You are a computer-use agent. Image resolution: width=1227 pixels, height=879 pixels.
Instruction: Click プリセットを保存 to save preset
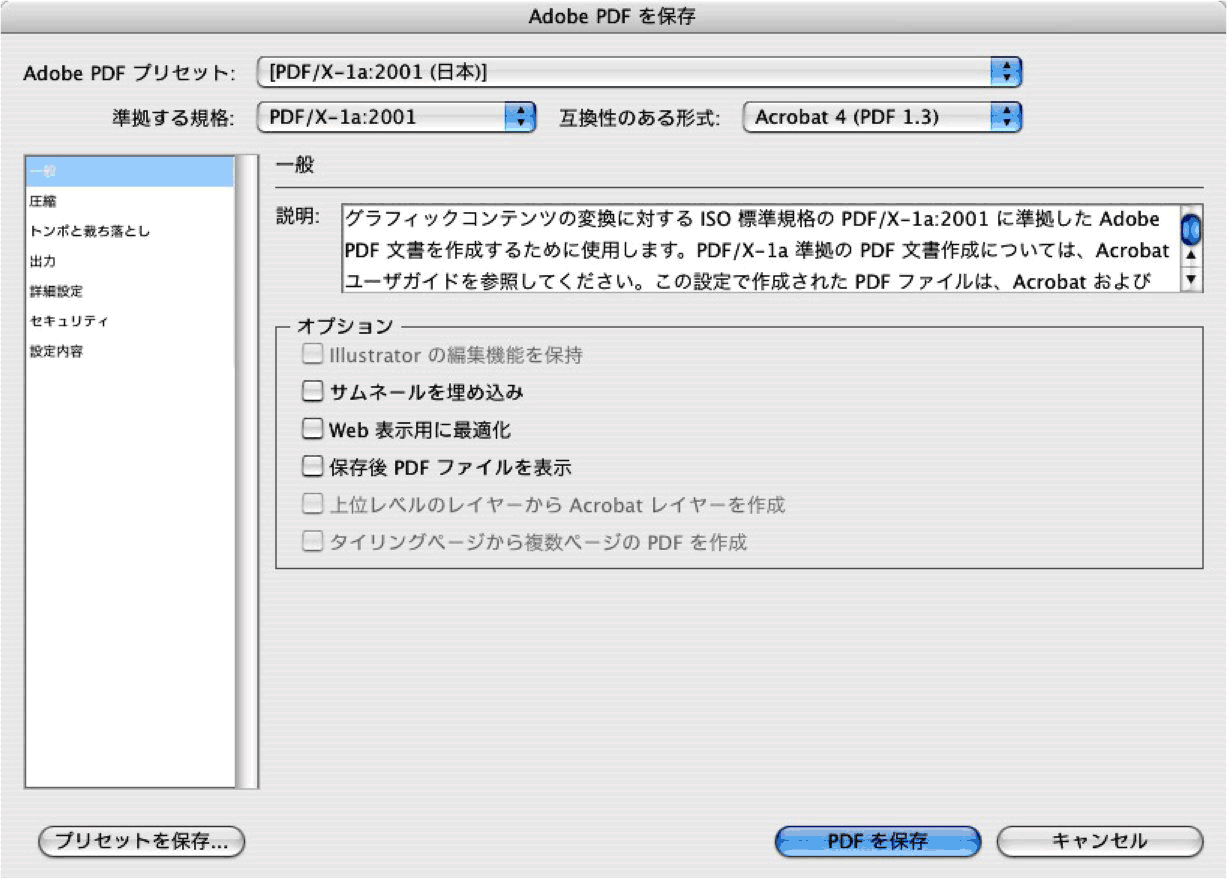click(140, 843)
